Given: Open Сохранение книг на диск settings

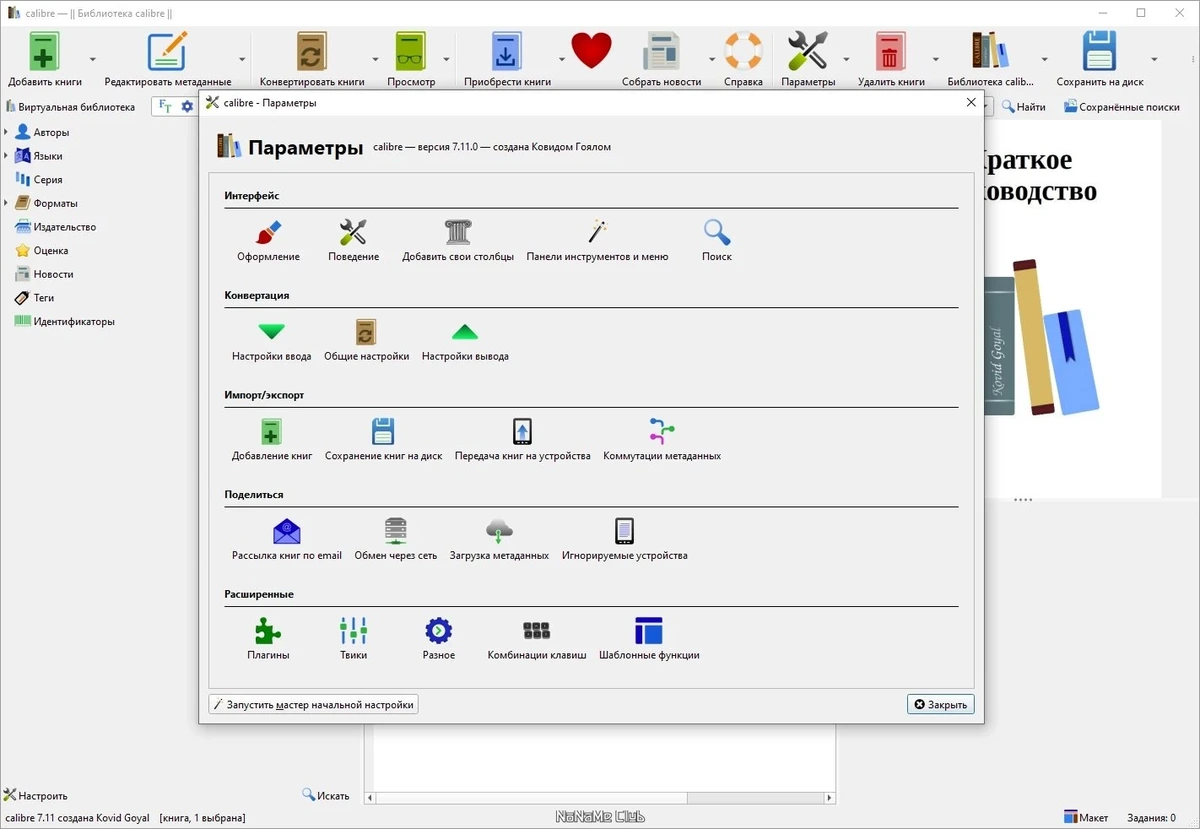Looking at the screenshot, I should click(383, 440).
